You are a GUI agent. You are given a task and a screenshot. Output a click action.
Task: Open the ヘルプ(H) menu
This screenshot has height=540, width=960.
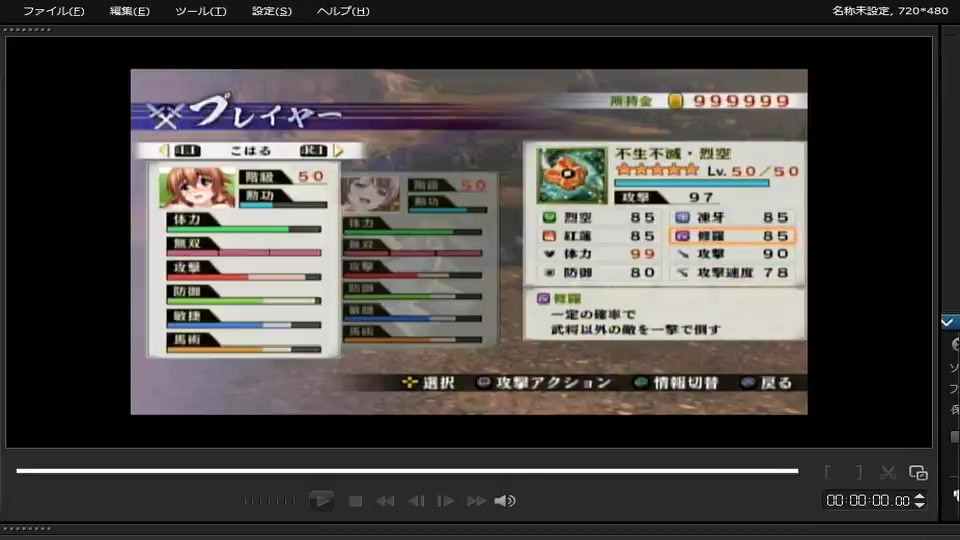343,11
